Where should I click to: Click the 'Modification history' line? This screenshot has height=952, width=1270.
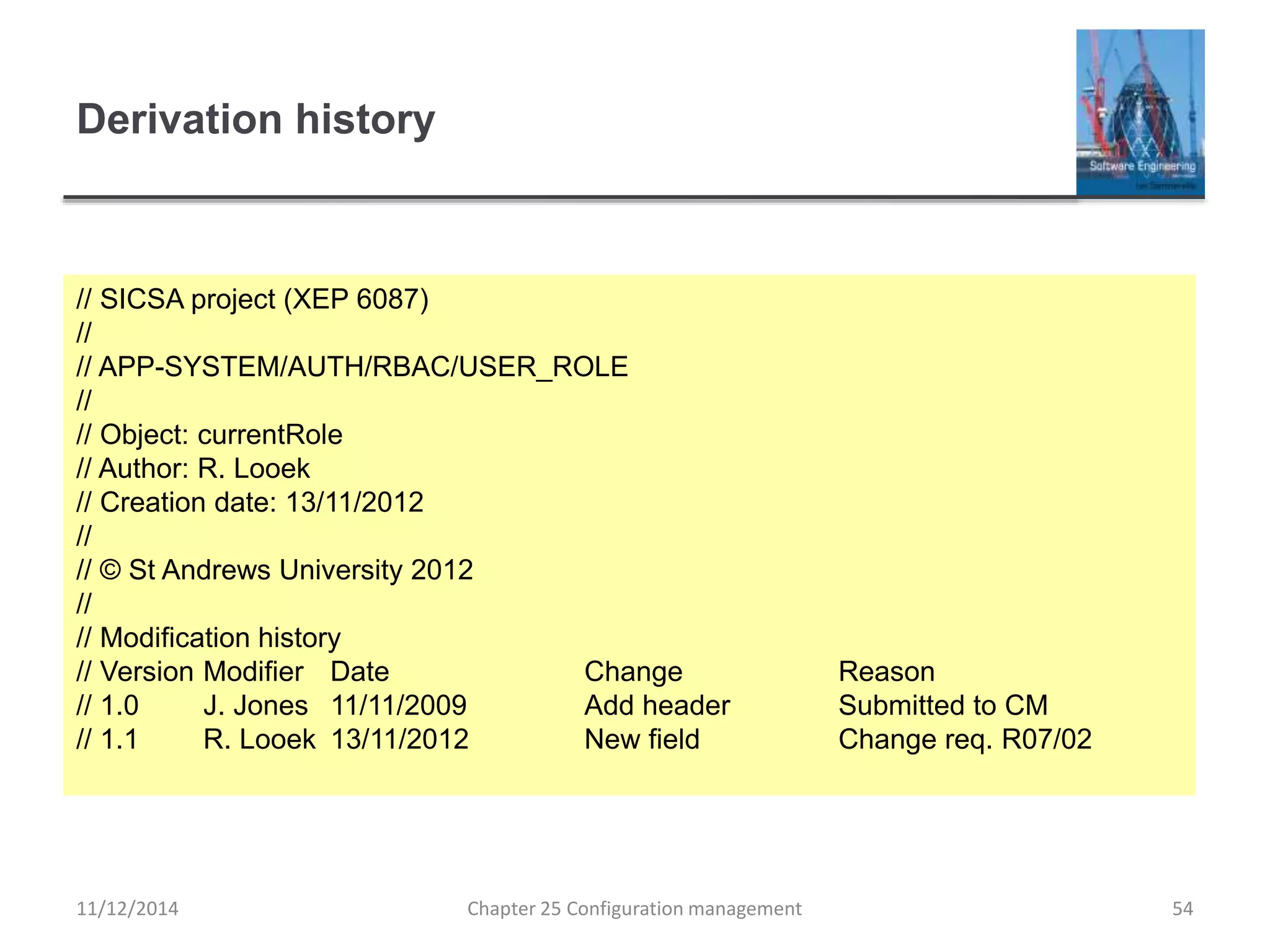pyautogui.click(x=220, y=638)
